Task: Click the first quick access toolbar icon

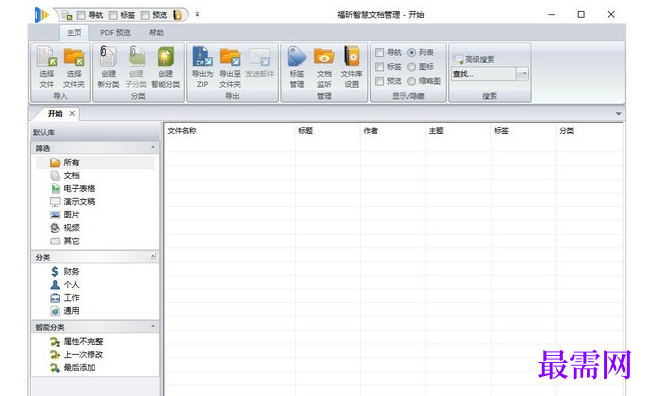Action: (67, 15)
